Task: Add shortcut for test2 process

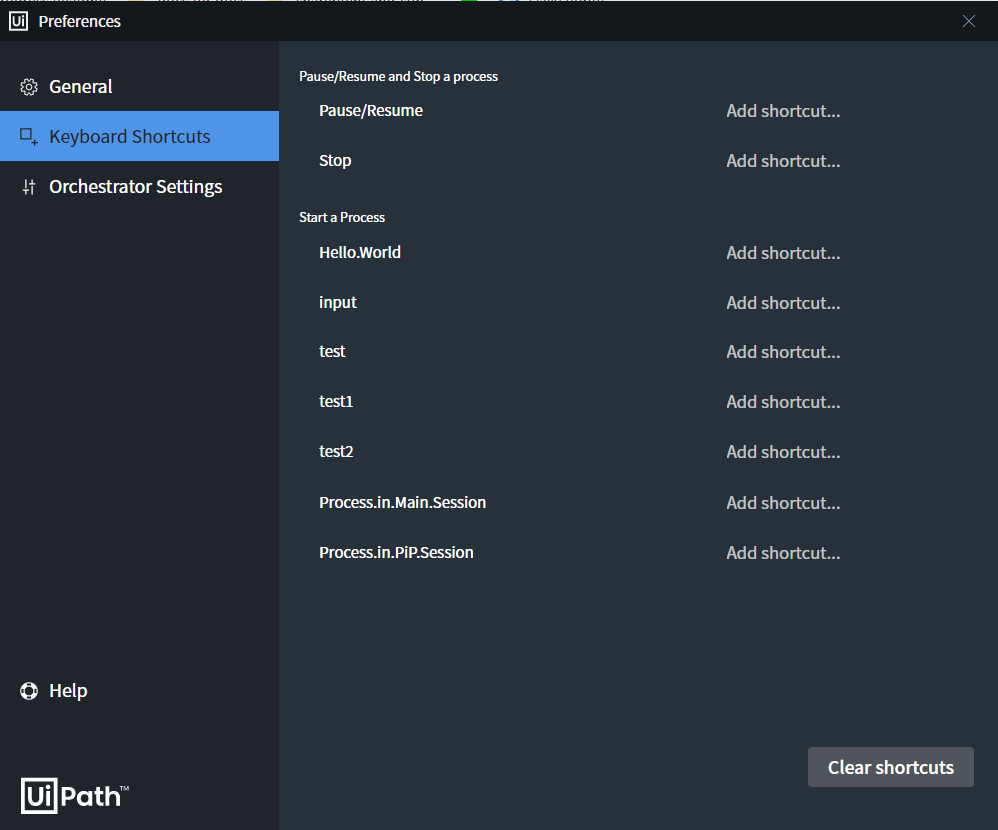Action: click(x=783, y=452)
